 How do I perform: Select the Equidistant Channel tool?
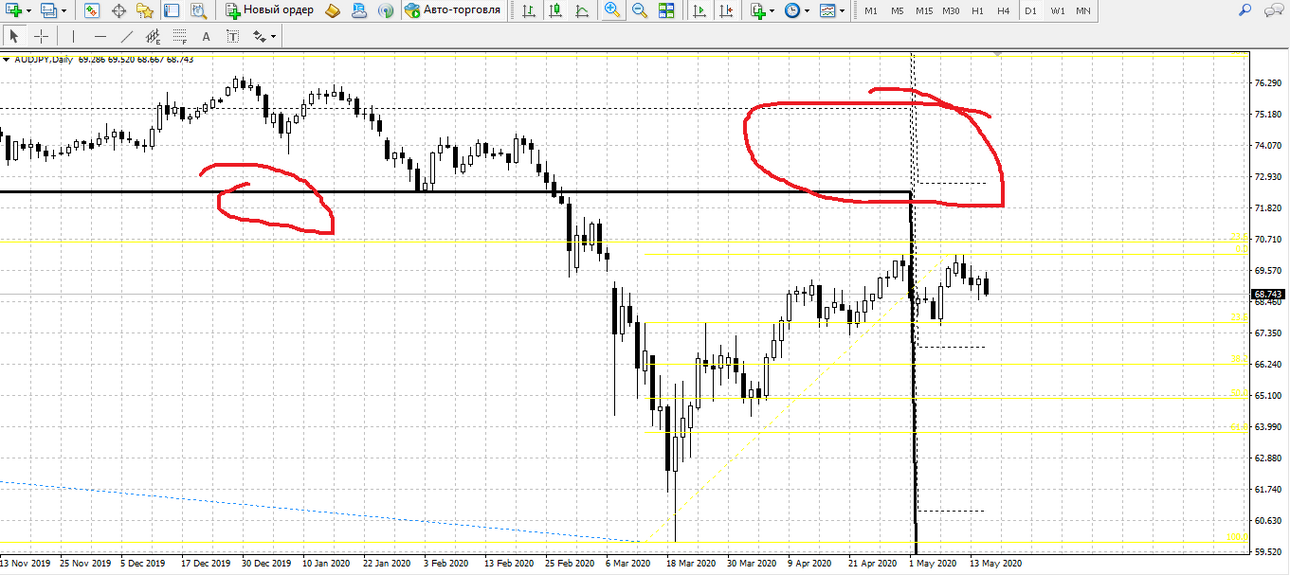click(153, 36)
